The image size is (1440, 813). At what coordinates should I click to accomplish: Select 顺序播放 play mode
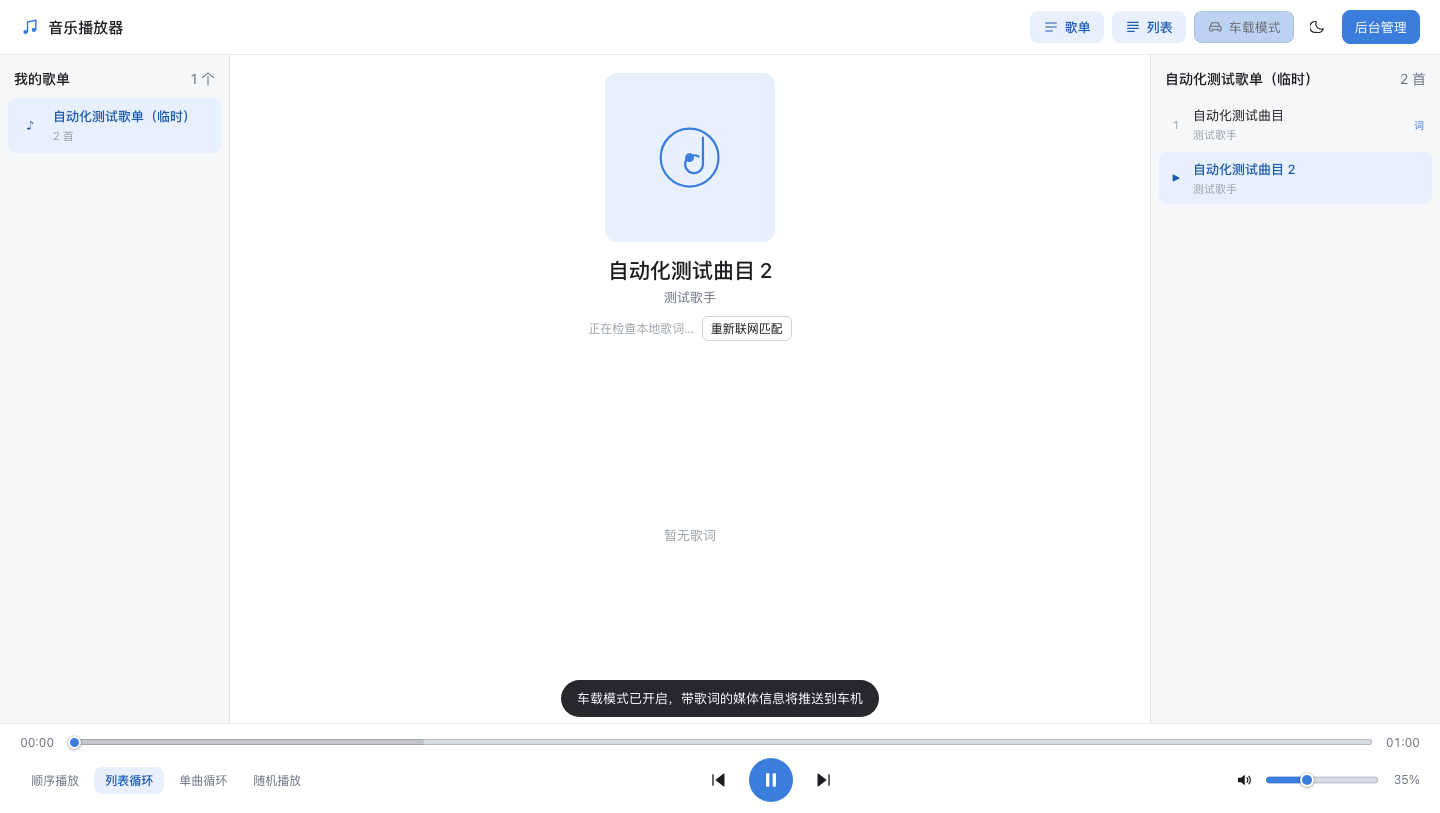[x=55, y=781]
